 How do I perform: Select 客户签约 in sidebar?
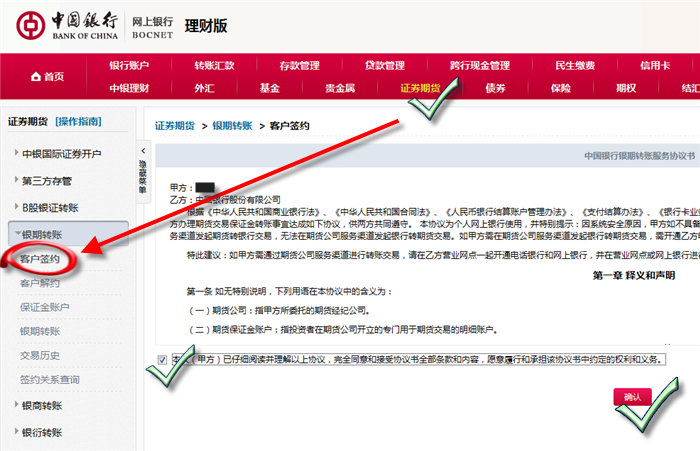(x=40, y=259)
